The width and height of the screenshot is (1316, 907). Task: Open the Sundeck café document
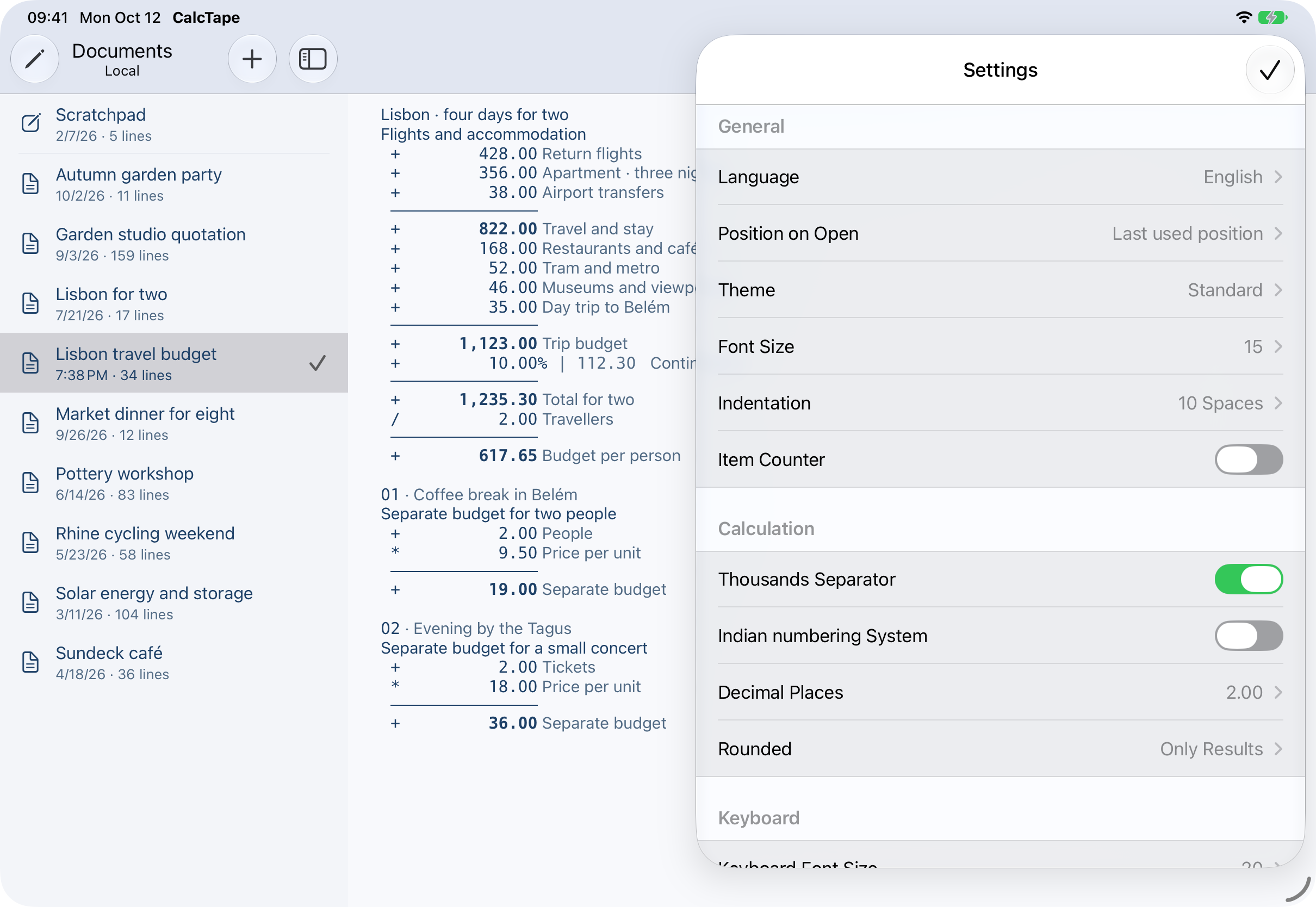tap(174, 662)
